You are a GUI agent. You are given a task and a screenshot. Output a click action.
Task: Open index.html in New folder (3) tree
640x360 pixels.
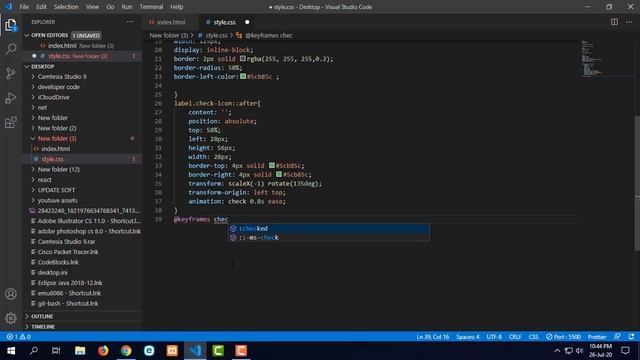coord(56,149)
